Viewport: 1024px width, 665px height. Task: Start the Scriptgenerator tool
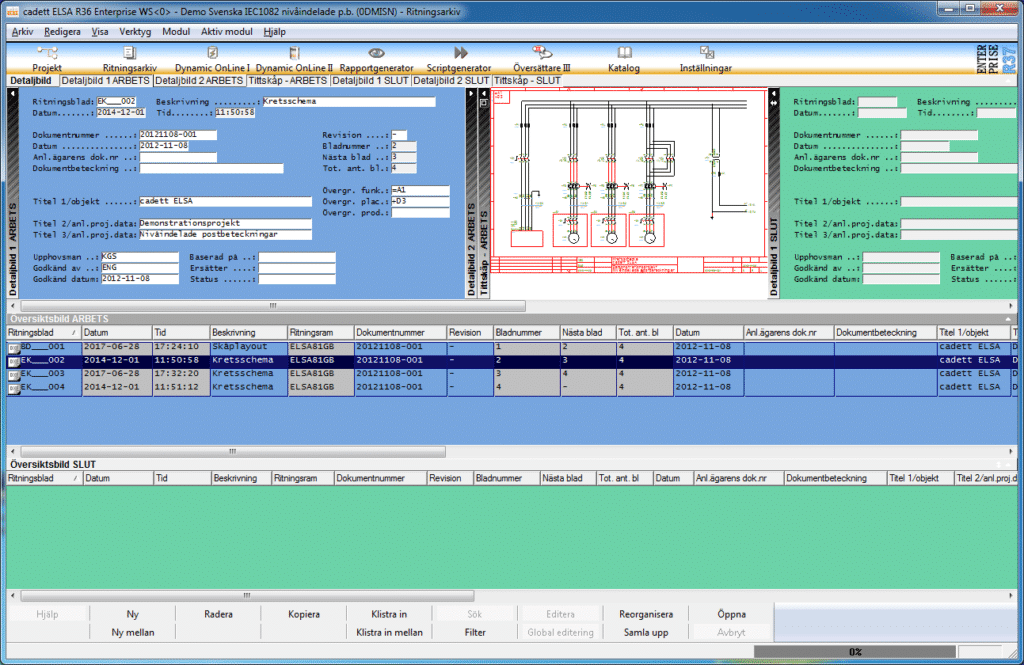coord(459,59)
